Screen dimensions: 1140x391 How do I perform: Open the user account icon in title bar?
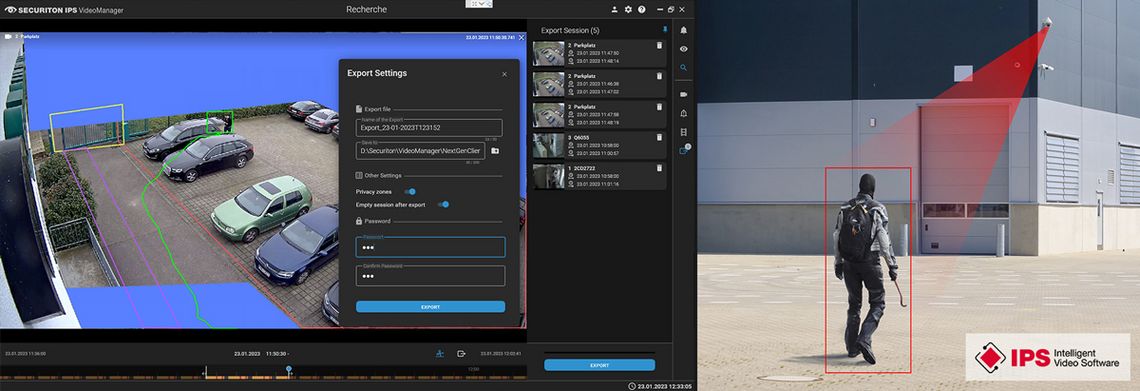coord(614,9)
